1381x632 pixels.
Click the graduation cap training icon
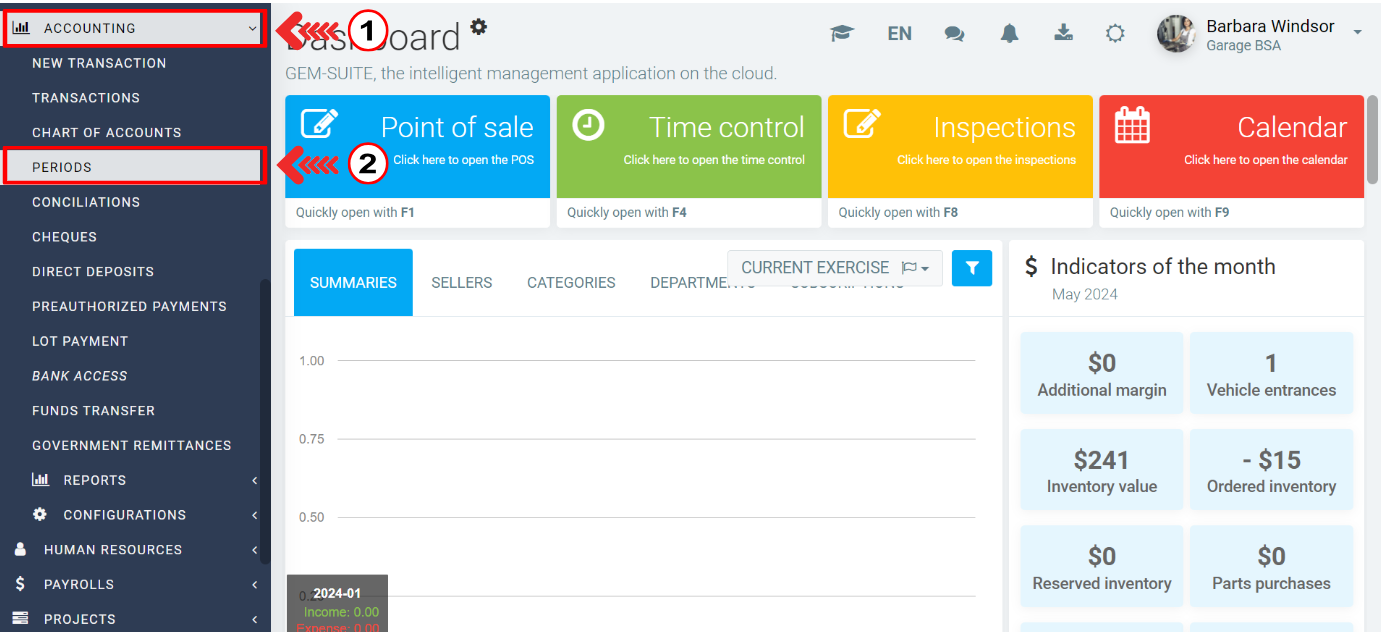coord(842,33)
